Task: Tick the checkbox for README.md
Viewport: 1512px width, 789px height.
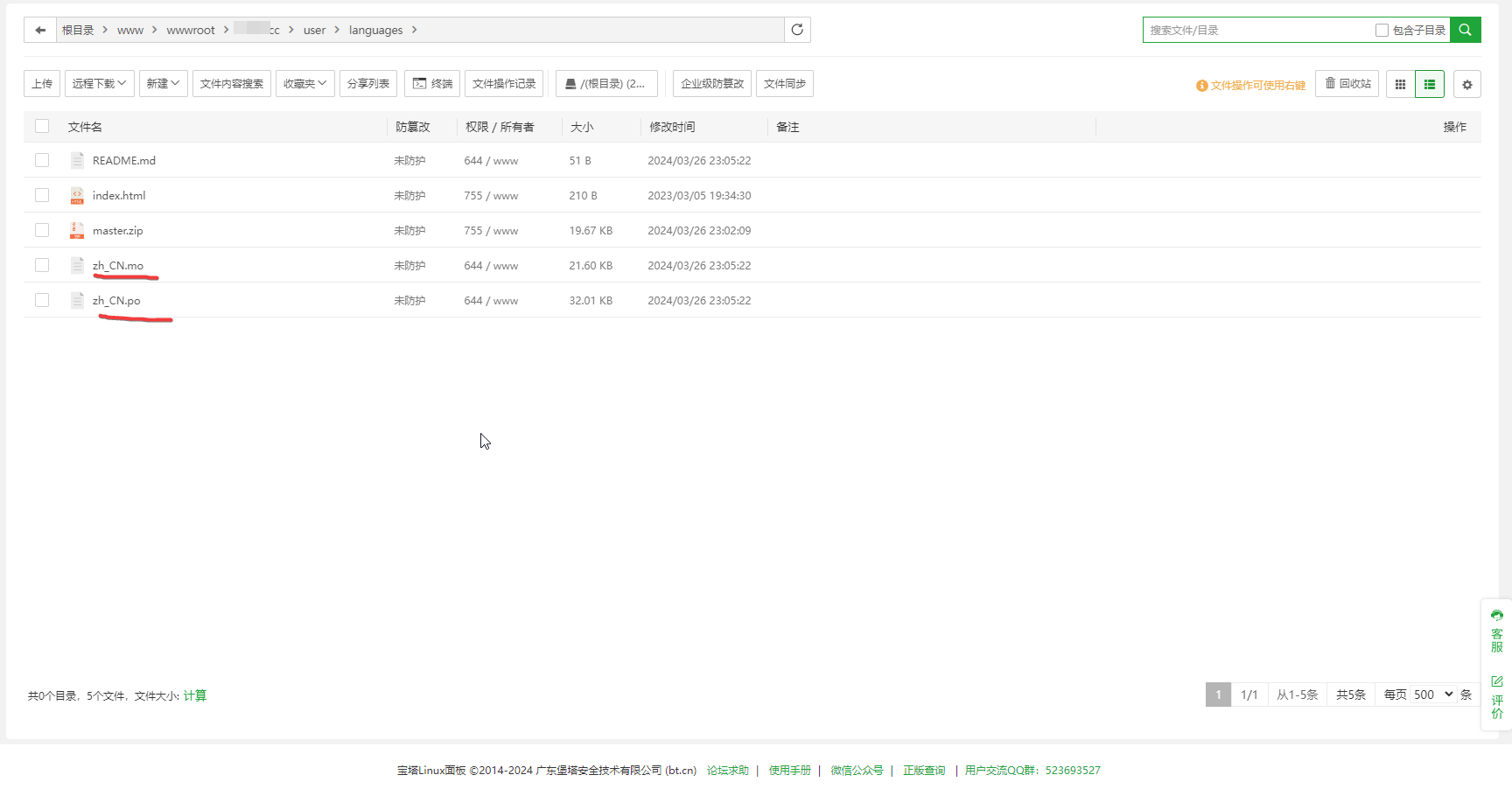Action: tap(42, 160)
